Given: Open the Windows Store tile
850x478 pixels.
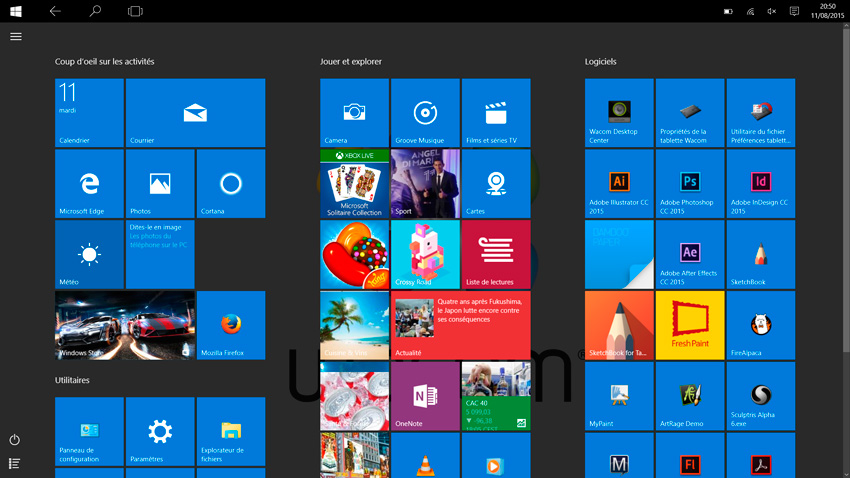Looking at the screenshot, I should pyautogui.click(x=125, y=325).
